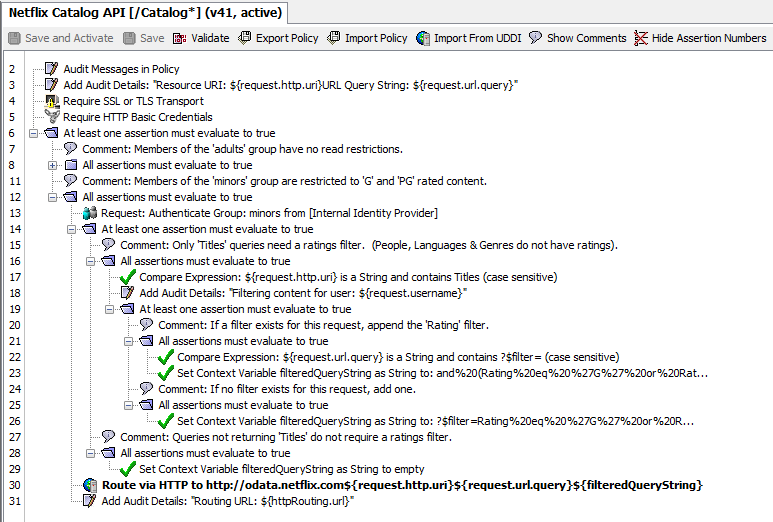Expand the folder on line 8

(x=52, y=165)
